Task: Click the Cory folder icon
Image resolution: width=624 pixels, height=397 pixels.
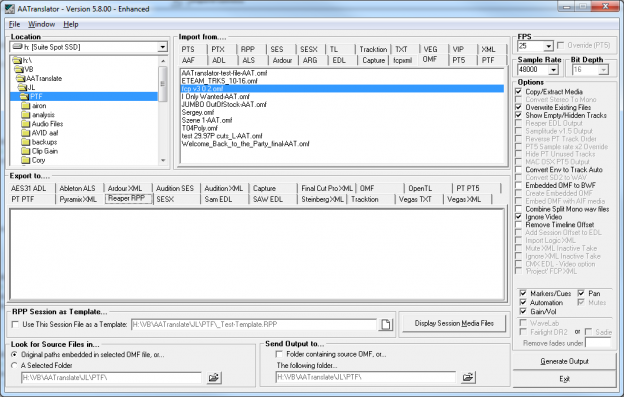Action: 25,160
